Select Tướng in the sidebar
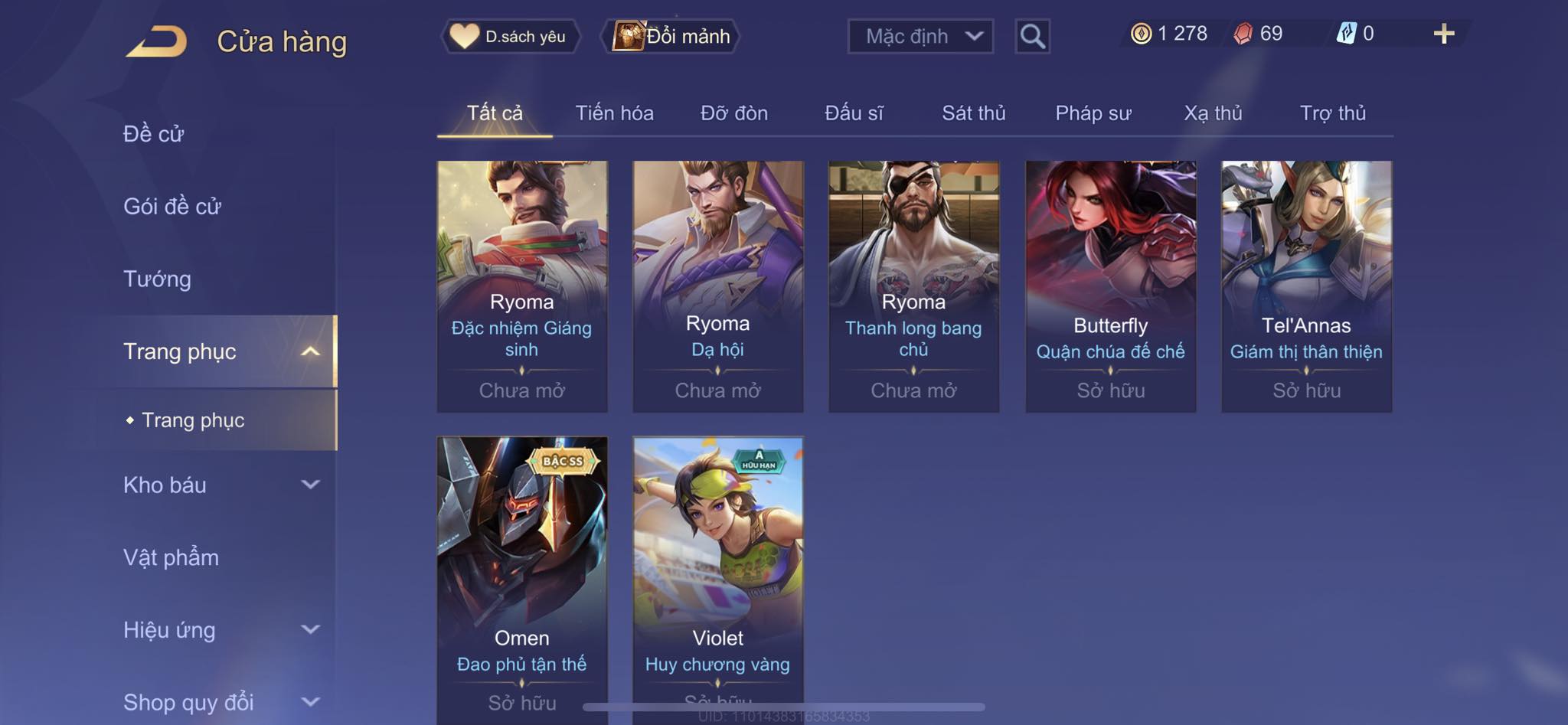Image resolution: width=1568 pixels, height=725 pixels. pyautogui.click(x=158, y=279)
